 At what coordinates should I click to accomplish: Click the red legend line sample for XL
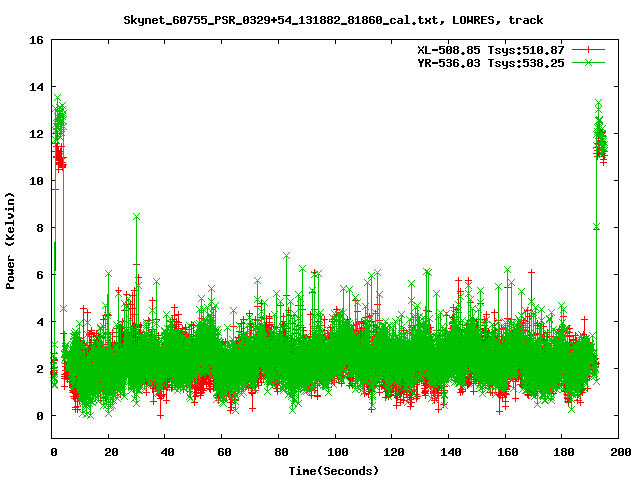point(588,50)
